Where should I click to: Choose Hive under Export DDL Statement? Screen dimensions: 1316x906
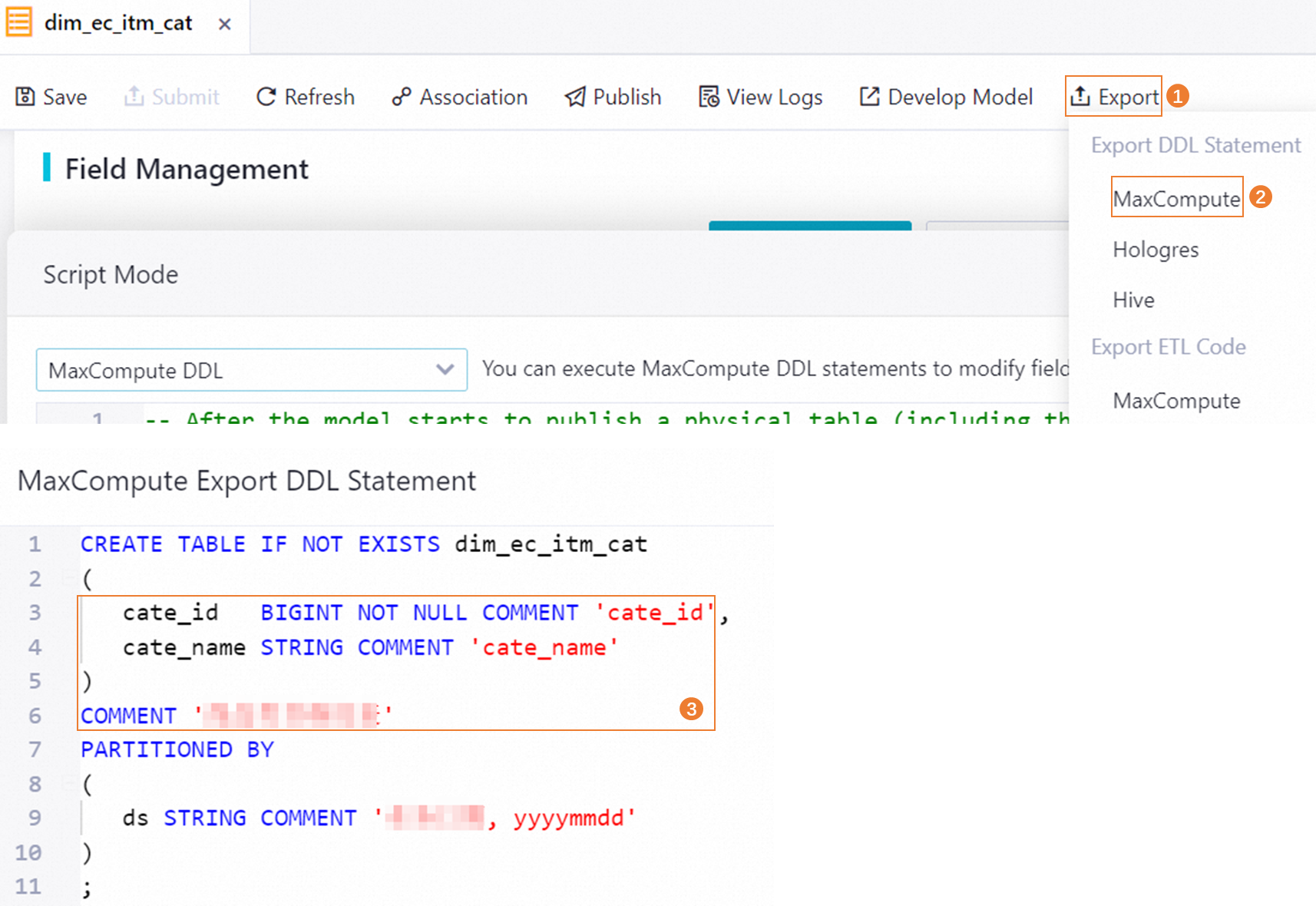1133,300
